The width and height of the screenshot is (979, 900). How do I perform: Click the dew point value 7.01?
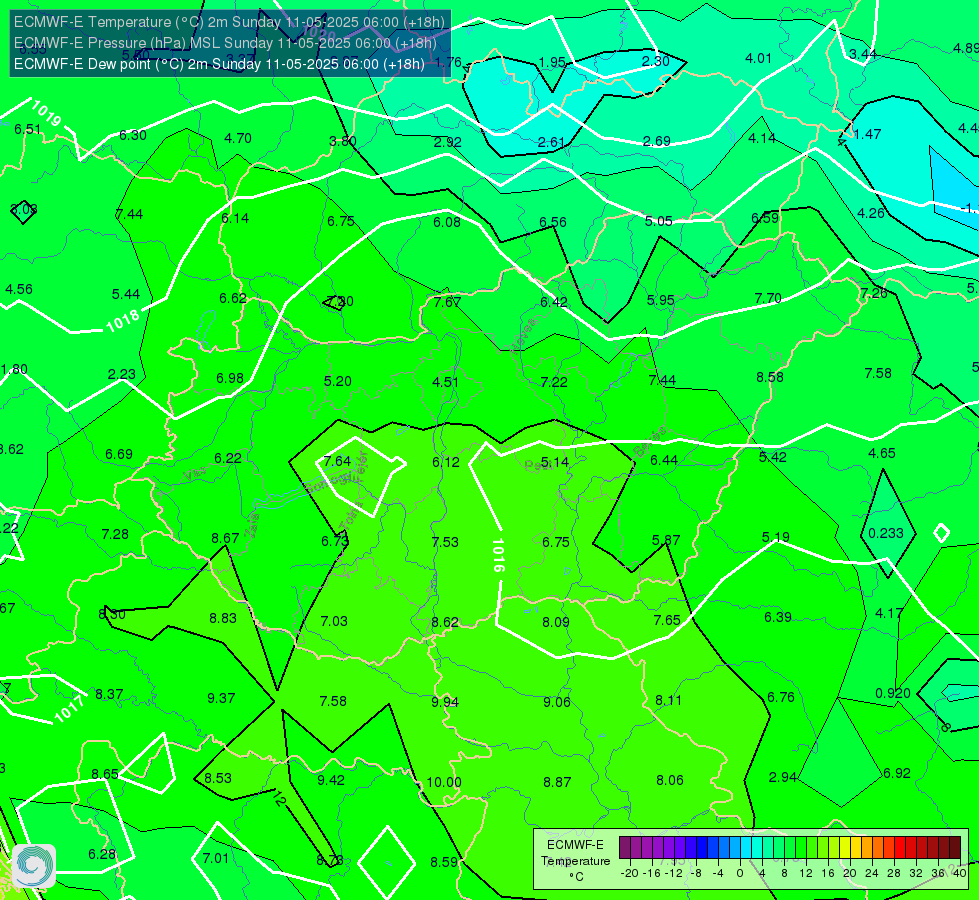pyautogui.click(x=215, y=858)
